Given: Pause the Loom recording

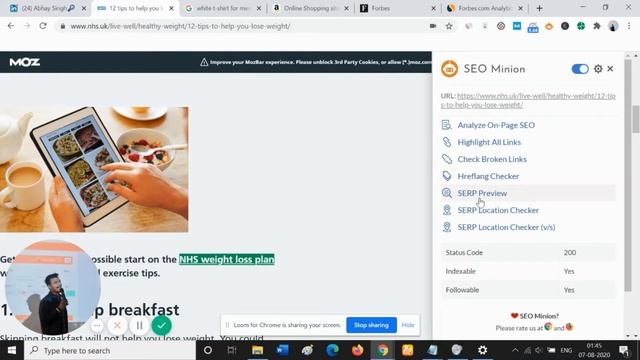Looking at the screenshot, I should pyautogui.click(x=139, y=325).
